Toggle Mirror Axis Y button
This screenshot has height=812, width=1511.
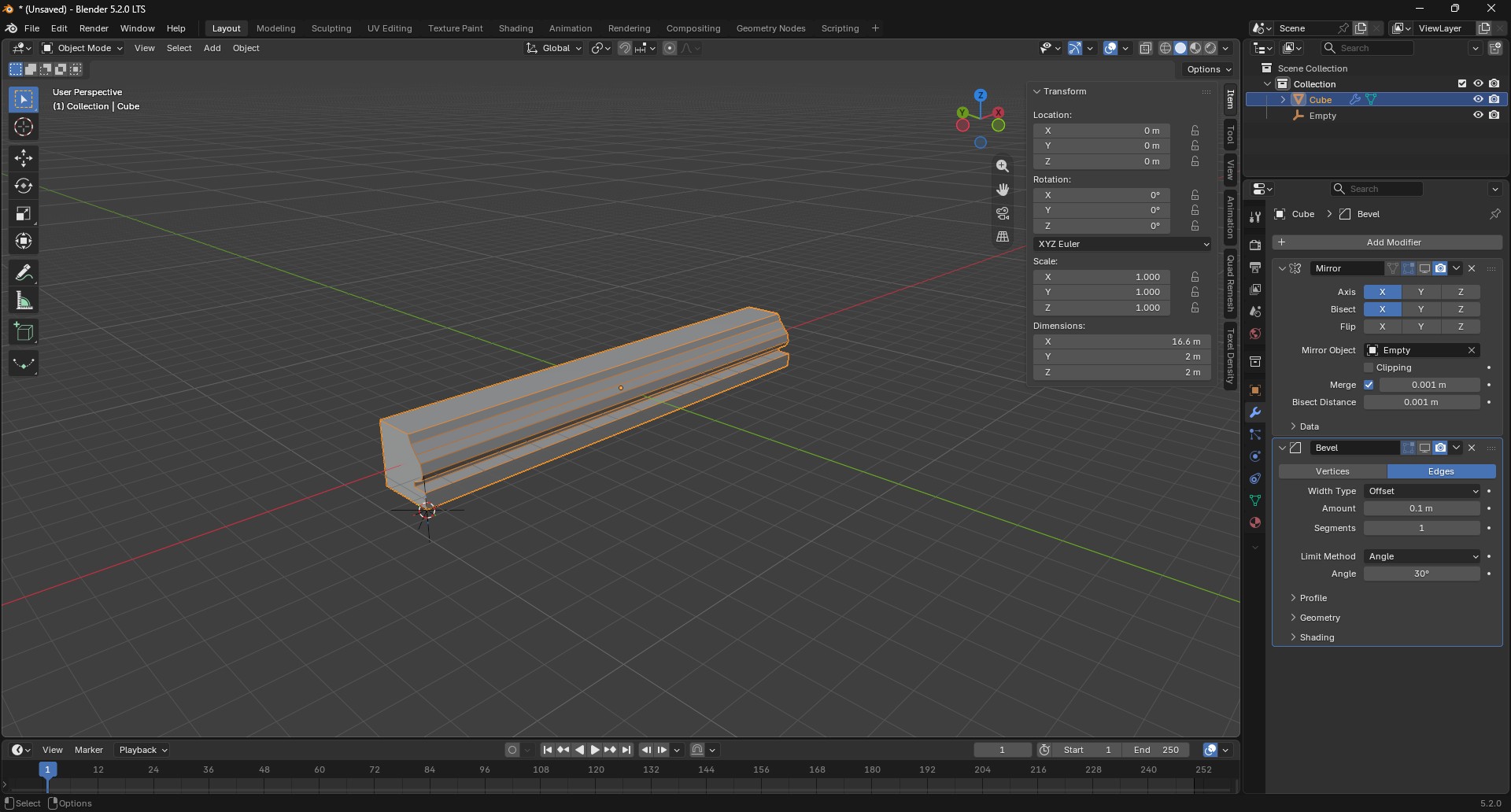(1420, 292)
